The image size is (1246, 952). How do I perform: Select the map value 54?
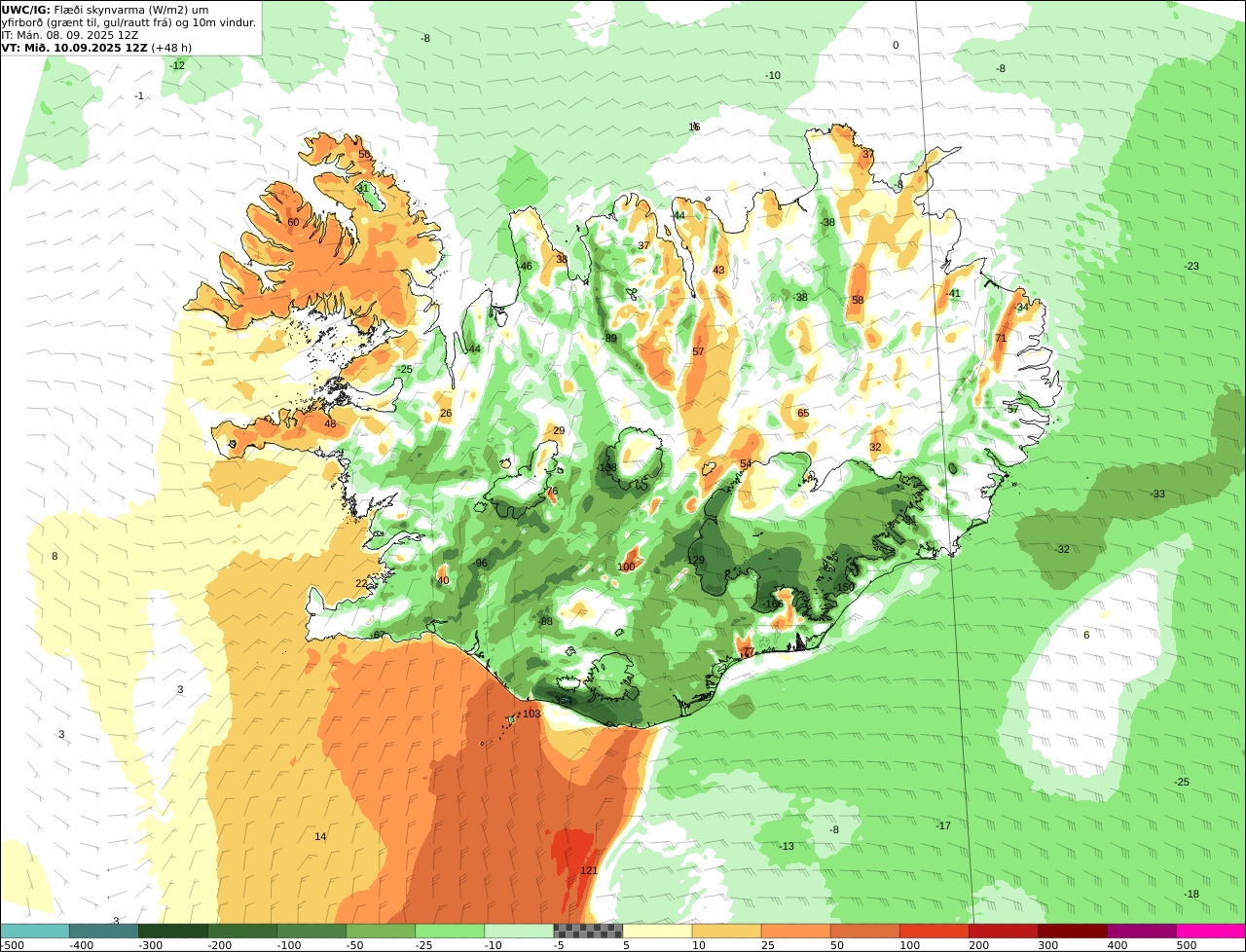point(746,464)
